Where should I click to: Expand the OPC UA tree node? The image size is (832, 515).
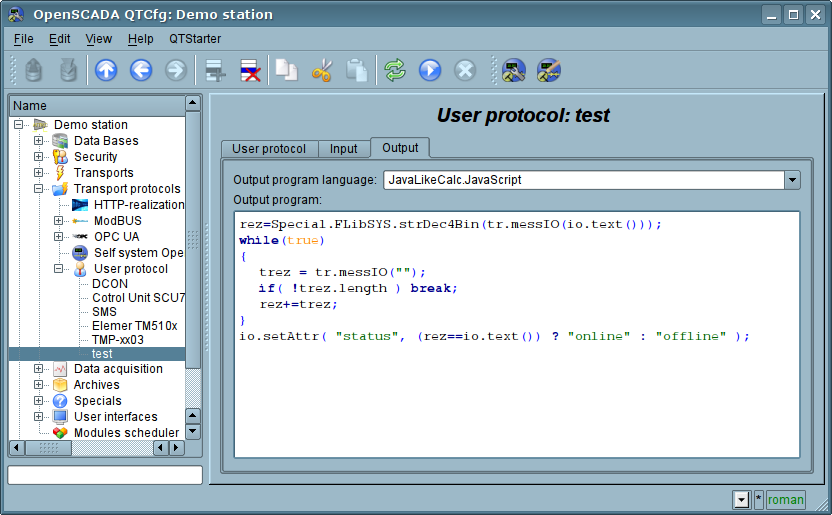(58, 237)
